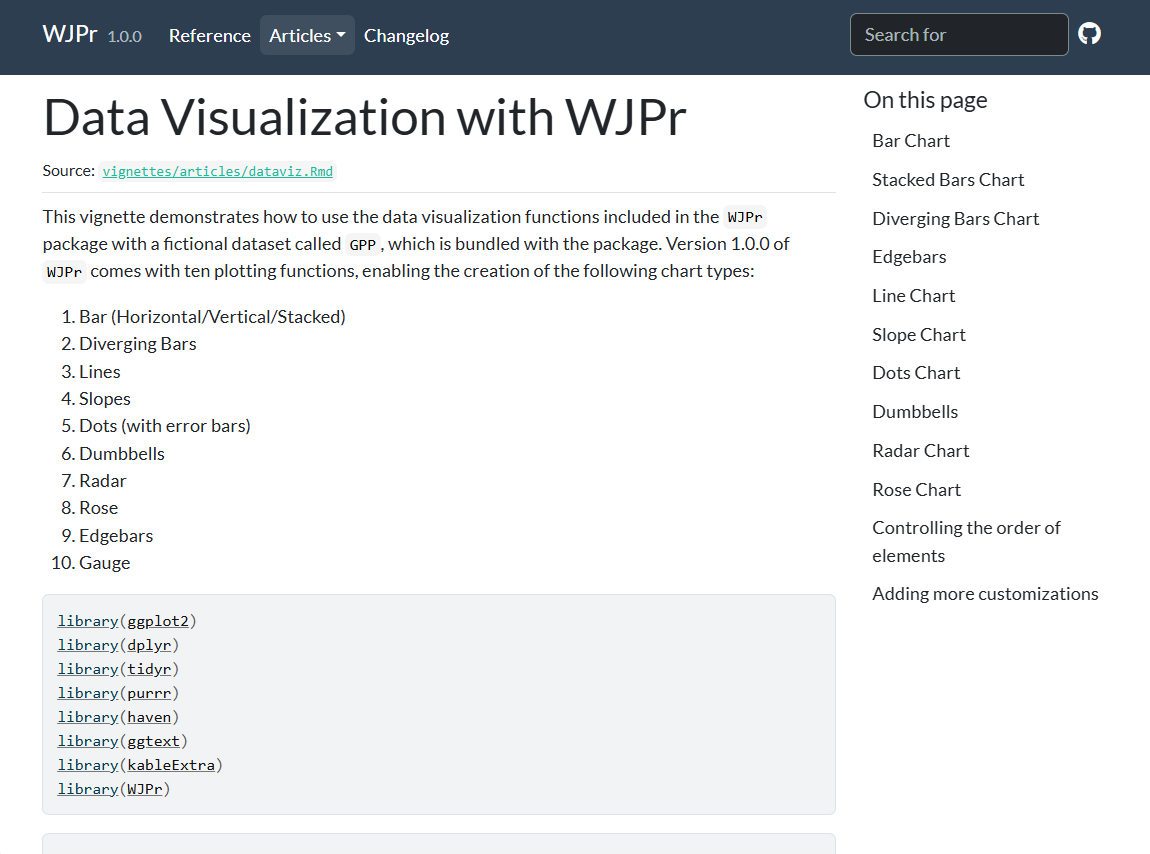Click list item Bar (Horizontal/Vertical/Stacked)
This screenshot has height=854, width=1150.
point(212,316)
